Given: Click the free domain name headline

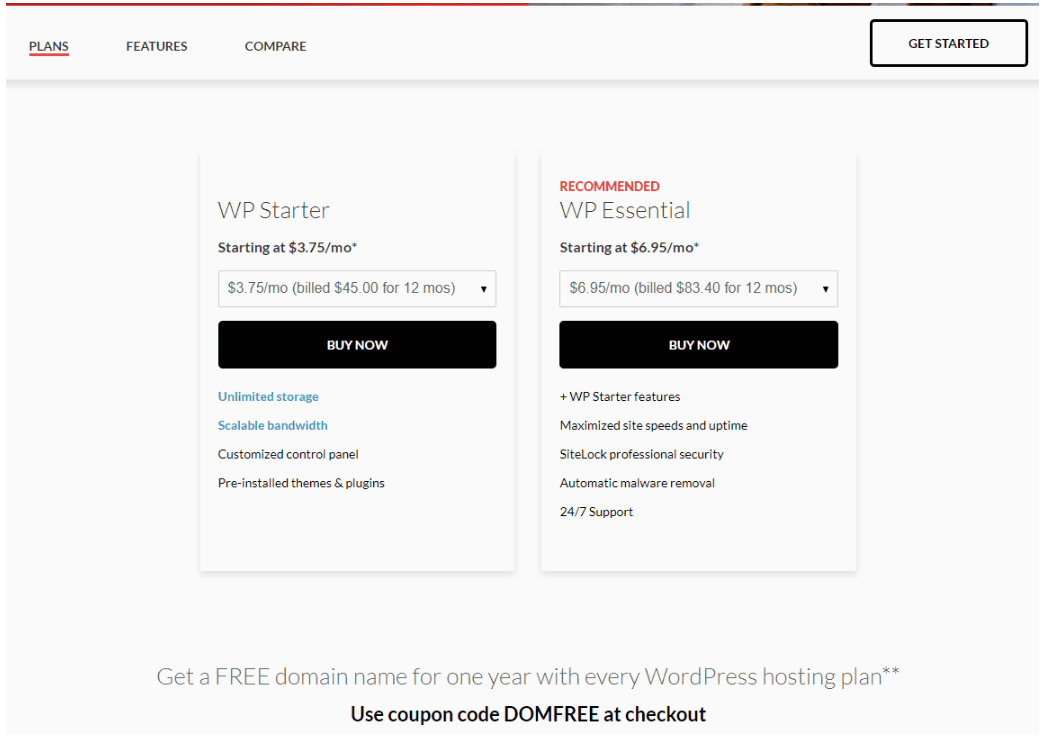Looking at the screenshot, I should [528, 676].
